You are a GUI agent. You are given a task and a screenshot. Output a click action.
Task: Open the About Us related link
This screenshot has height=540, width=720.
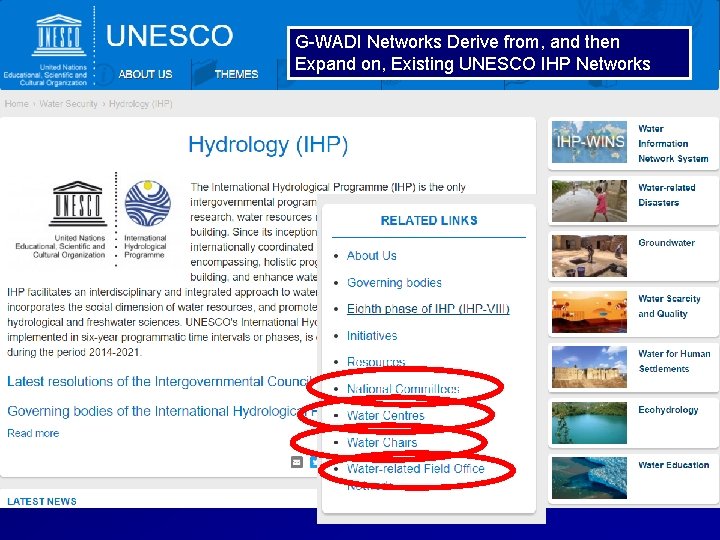[371, 256]
